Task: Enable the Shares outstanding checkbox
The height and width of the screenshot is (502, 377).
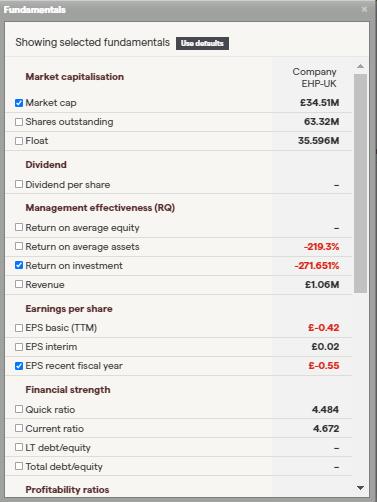Action: (x=19, y=122)
